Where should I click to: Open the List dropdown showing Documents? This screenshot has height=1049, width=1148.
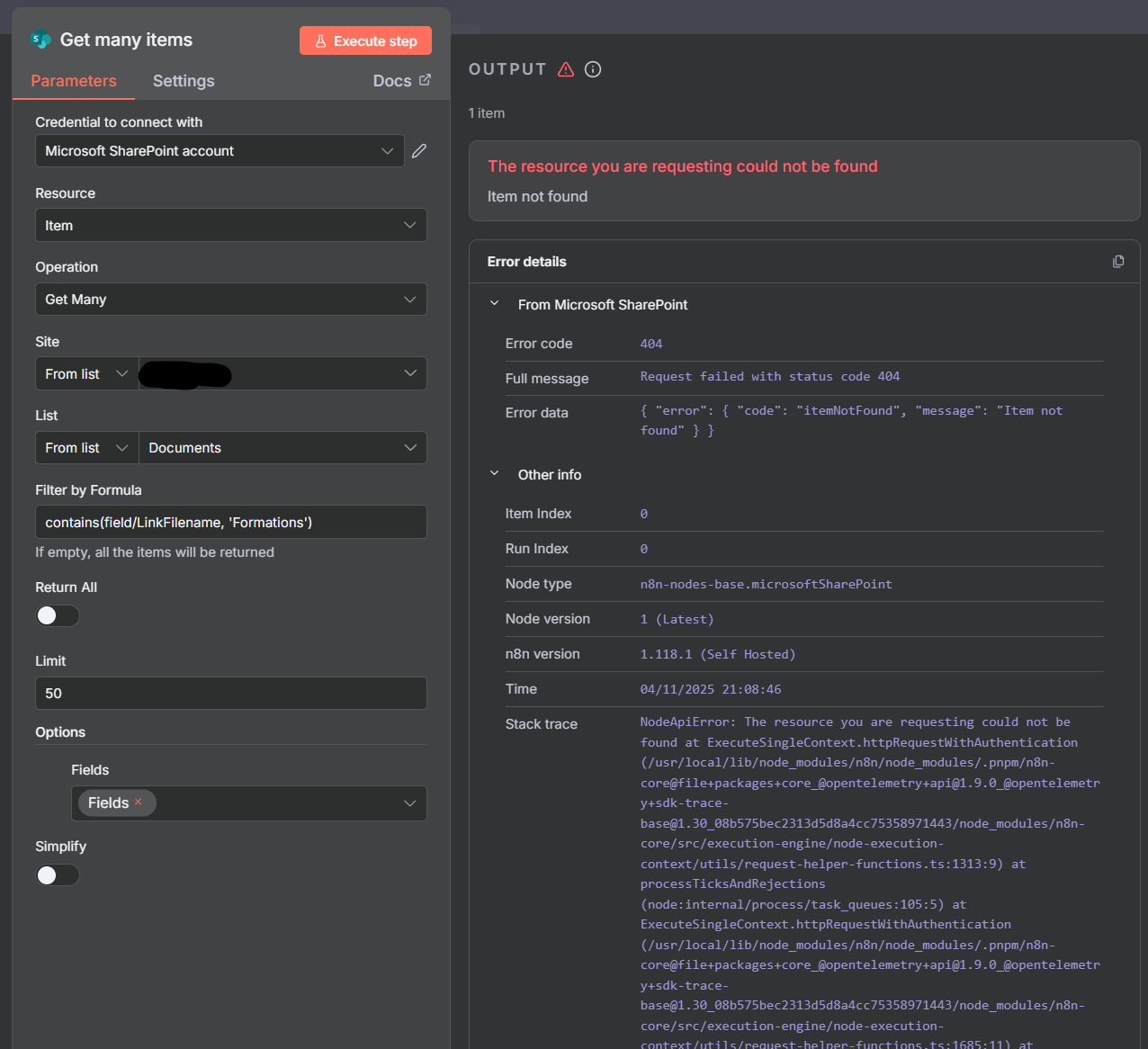pos(282,448)
